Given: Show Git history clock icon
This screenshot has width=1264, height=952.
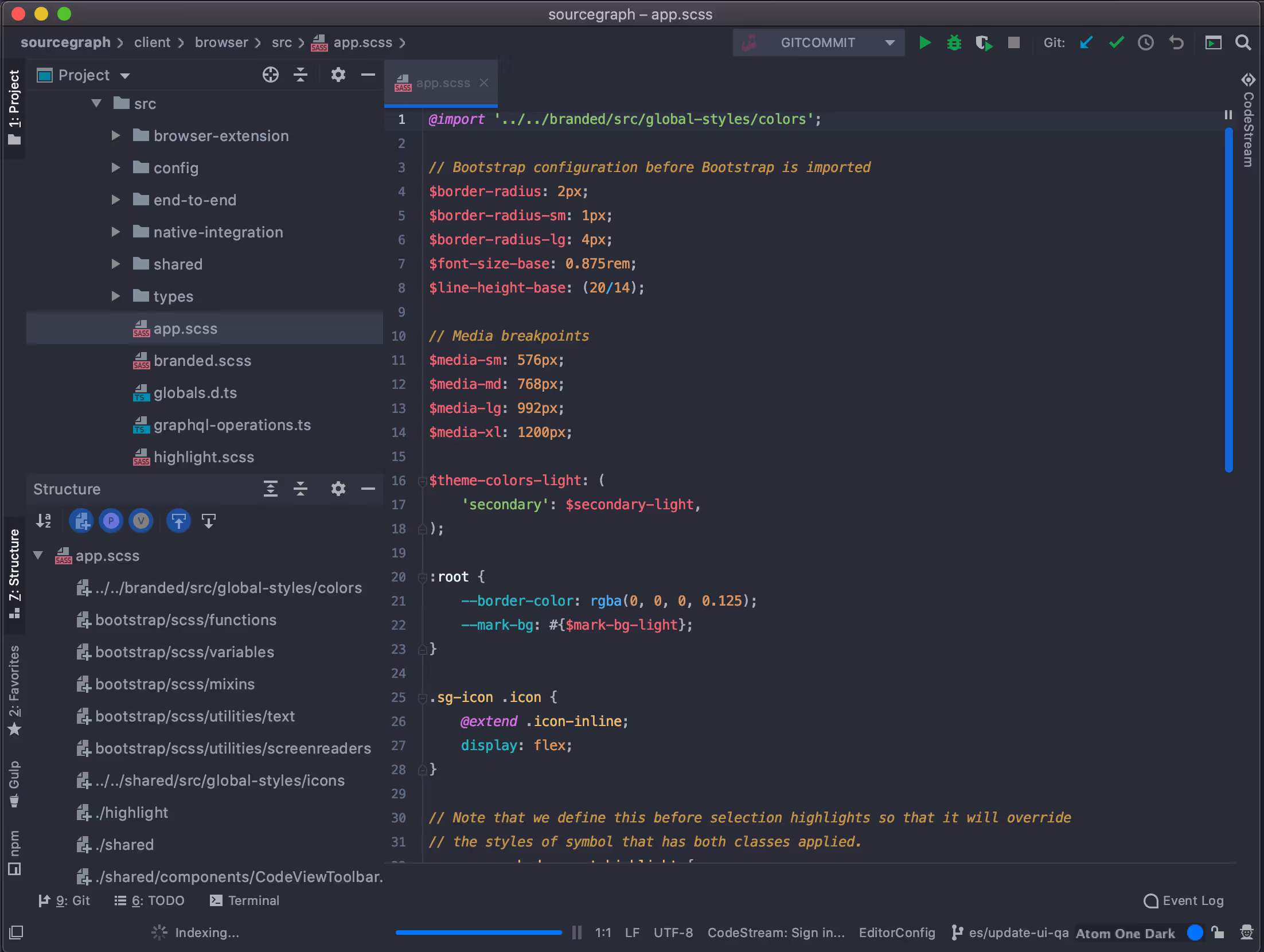Looking at the screenshot, I should pos(1146,43).
